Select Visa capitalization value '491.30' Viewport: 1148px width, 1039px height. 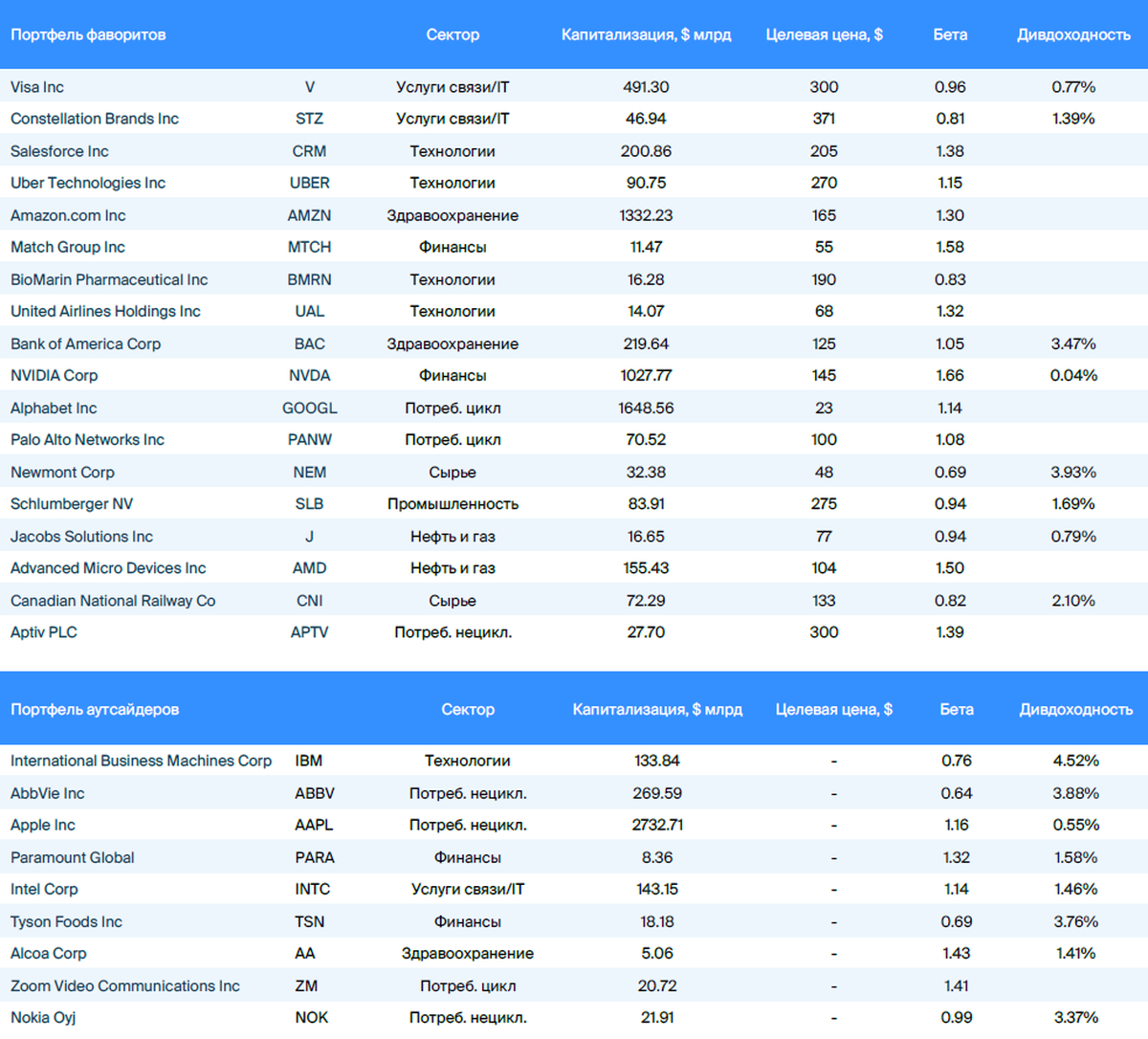click(646, 87)
